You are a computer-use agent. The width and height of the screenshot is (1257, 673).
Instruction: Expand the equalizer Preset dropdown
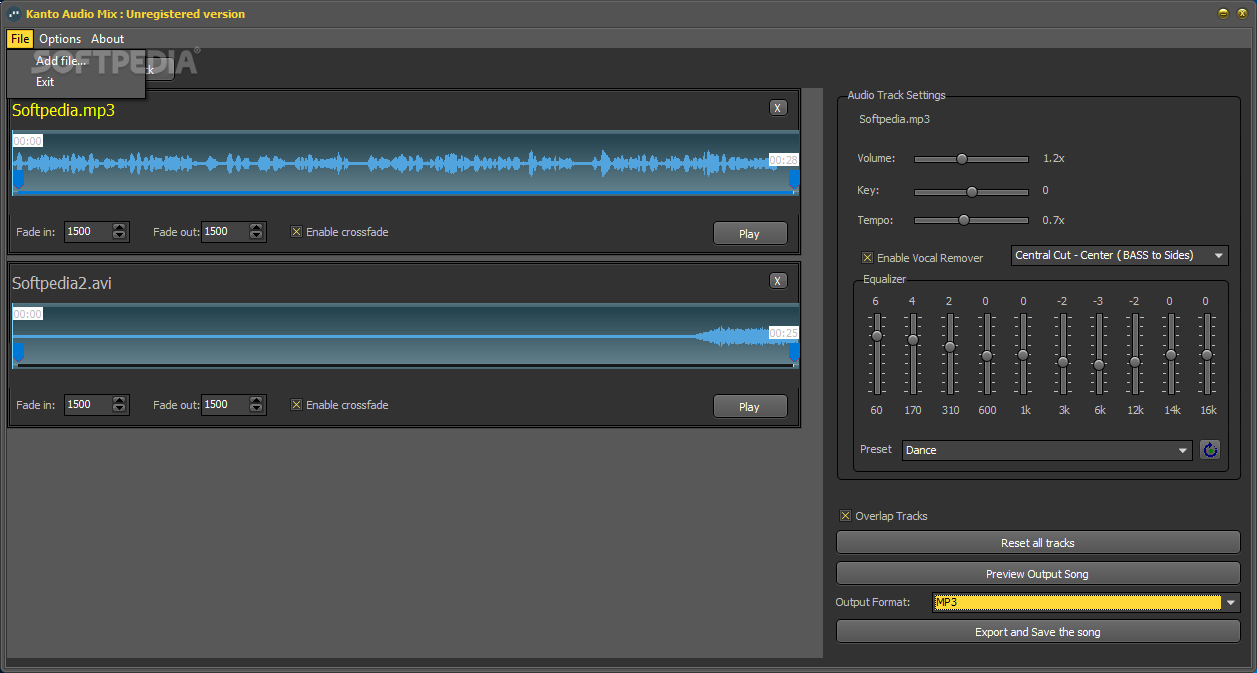1047,450
